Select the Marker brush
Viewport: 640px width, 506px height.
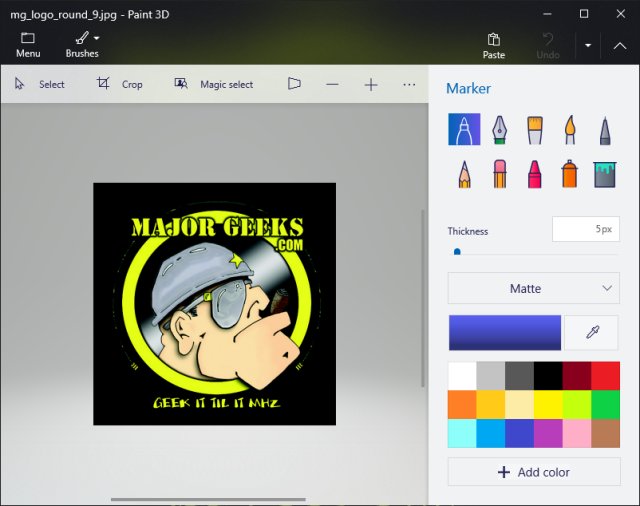pyautogui.click(x=464, y=129)
